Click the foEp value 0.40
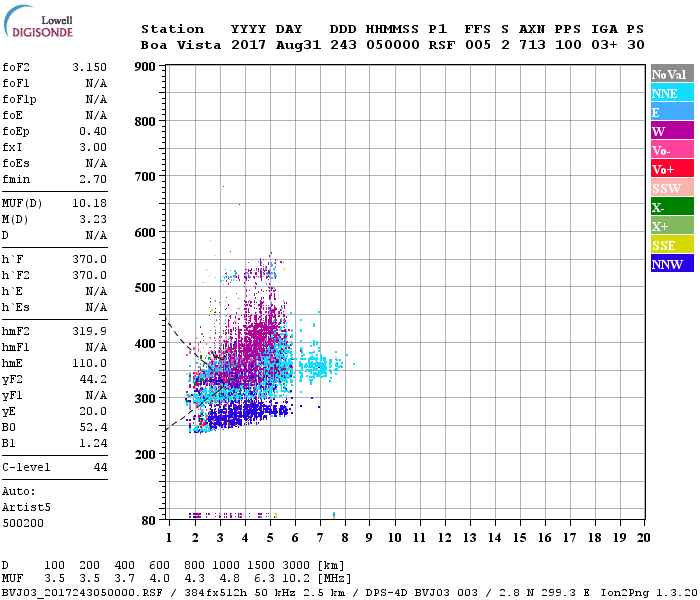Image resolution: width=700 pixels, height=600 pixels. click(93, 131)
